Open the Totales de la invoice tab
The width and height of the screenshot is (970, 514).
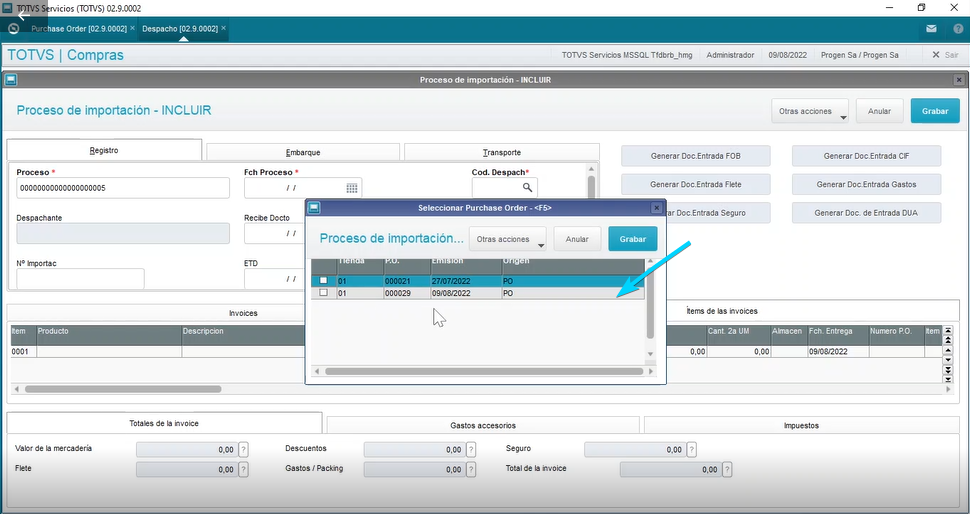pyautogui.click(x=164, y=423)
